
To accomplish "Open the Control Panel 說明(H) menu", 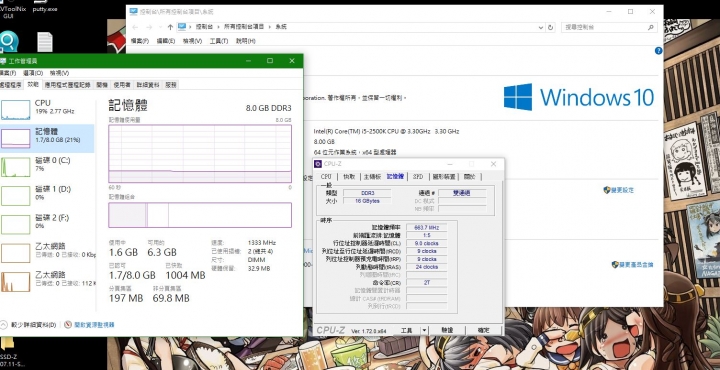I will click(246, 41).
